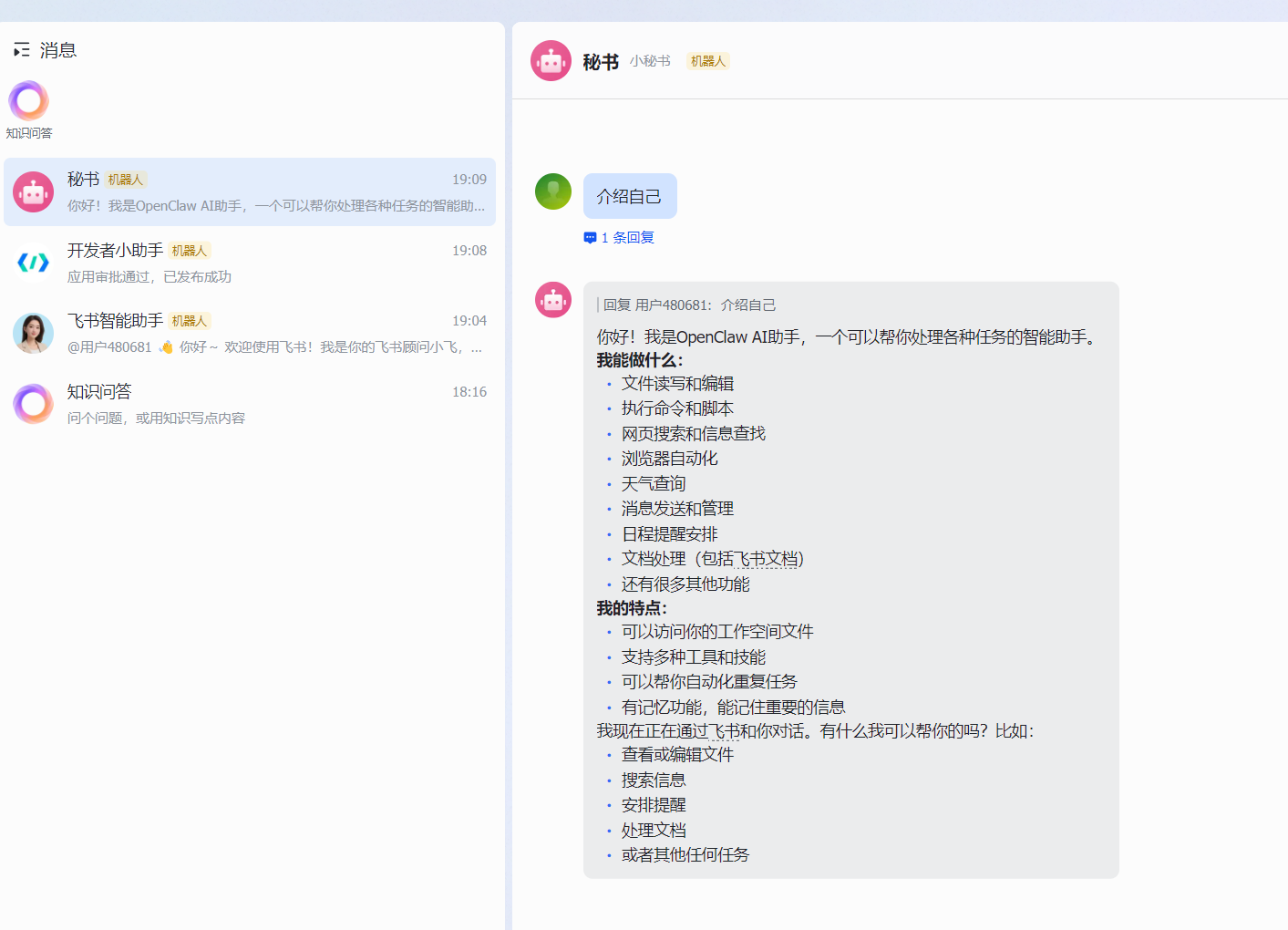Open the 开发者小助手 conversation
Screen dimensions: 1288x930
click(273, 263)
